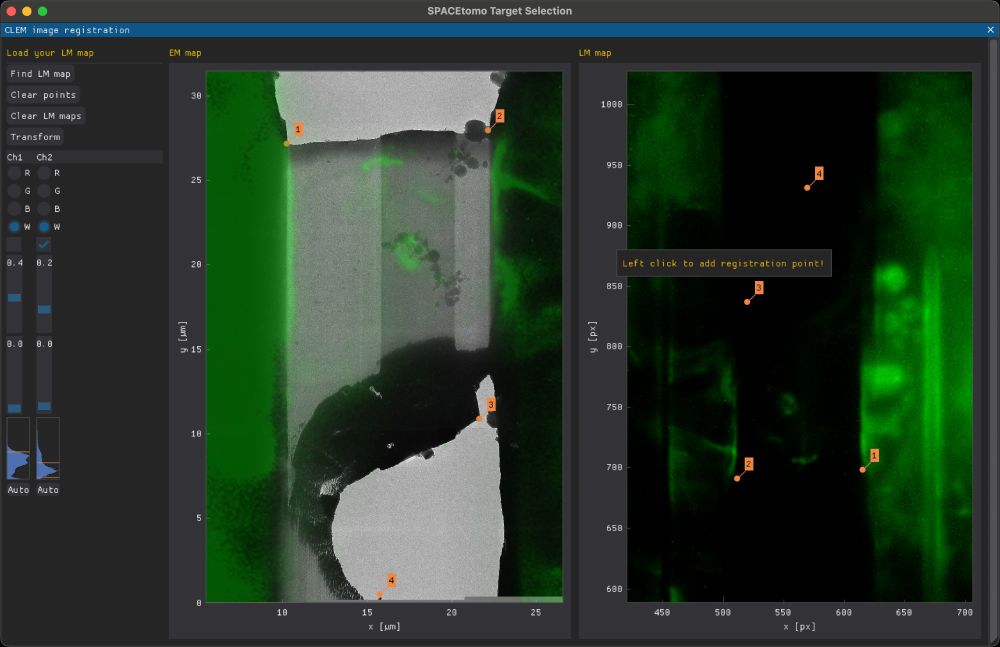Select the G color option for Ch2
The image size is (1000, 647).
pyautogui.click(x=44, y=191)
